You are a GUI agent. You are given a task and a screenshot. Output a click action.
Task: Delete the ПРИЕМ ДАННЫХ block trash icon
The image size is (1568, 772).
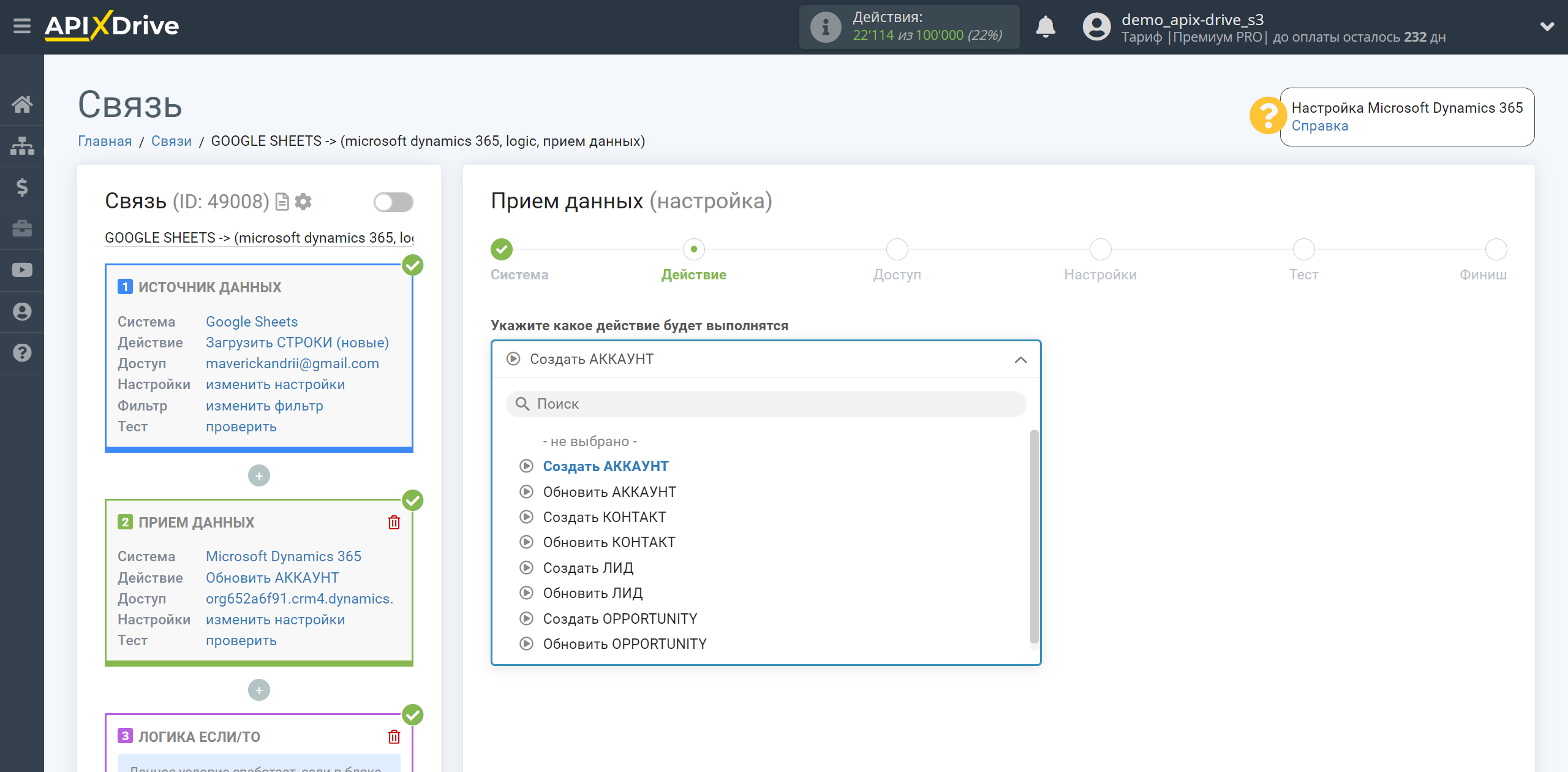(394, 522)
